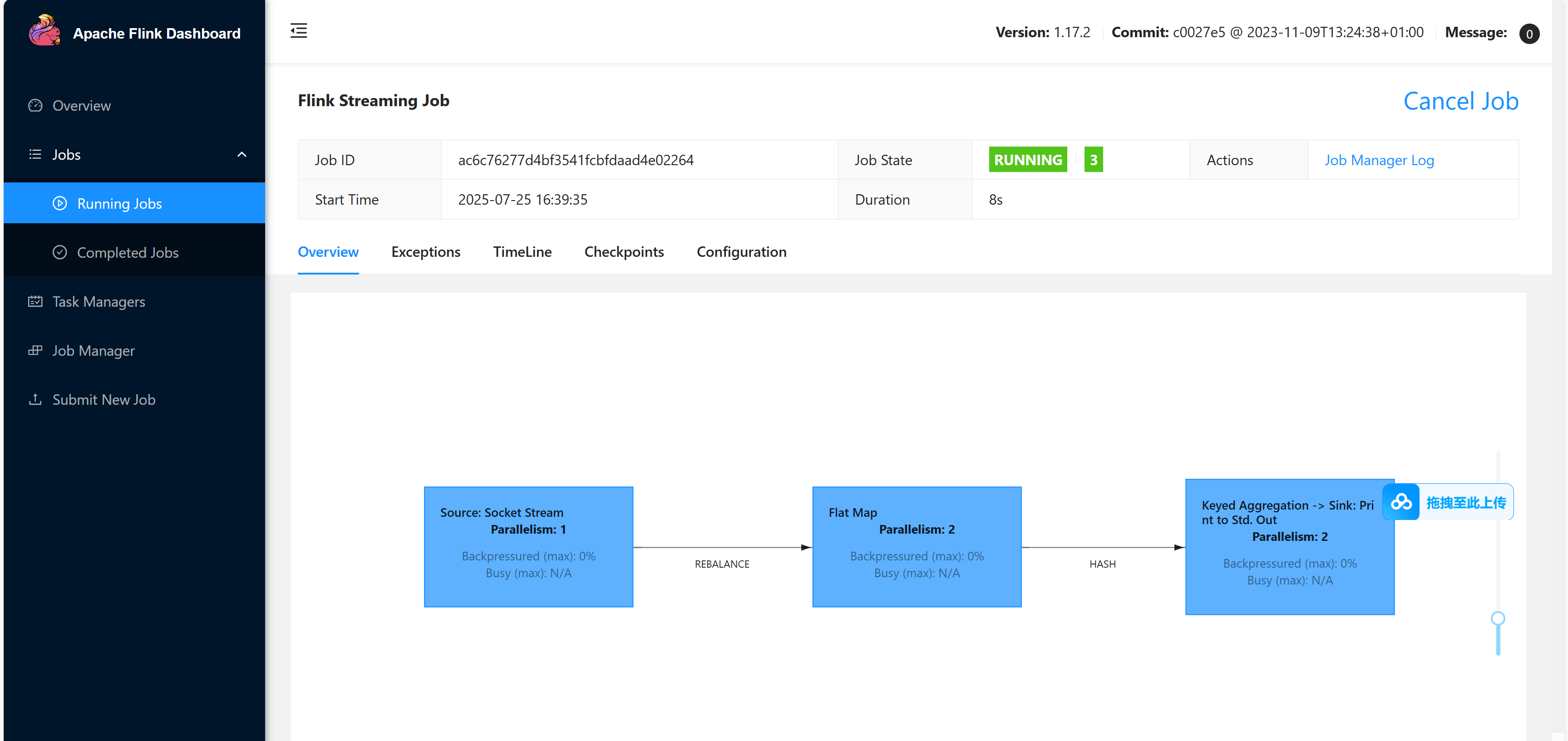Click the Job Manager build icon
This screenshot has width=1568, height=741.
coord(35,350)
